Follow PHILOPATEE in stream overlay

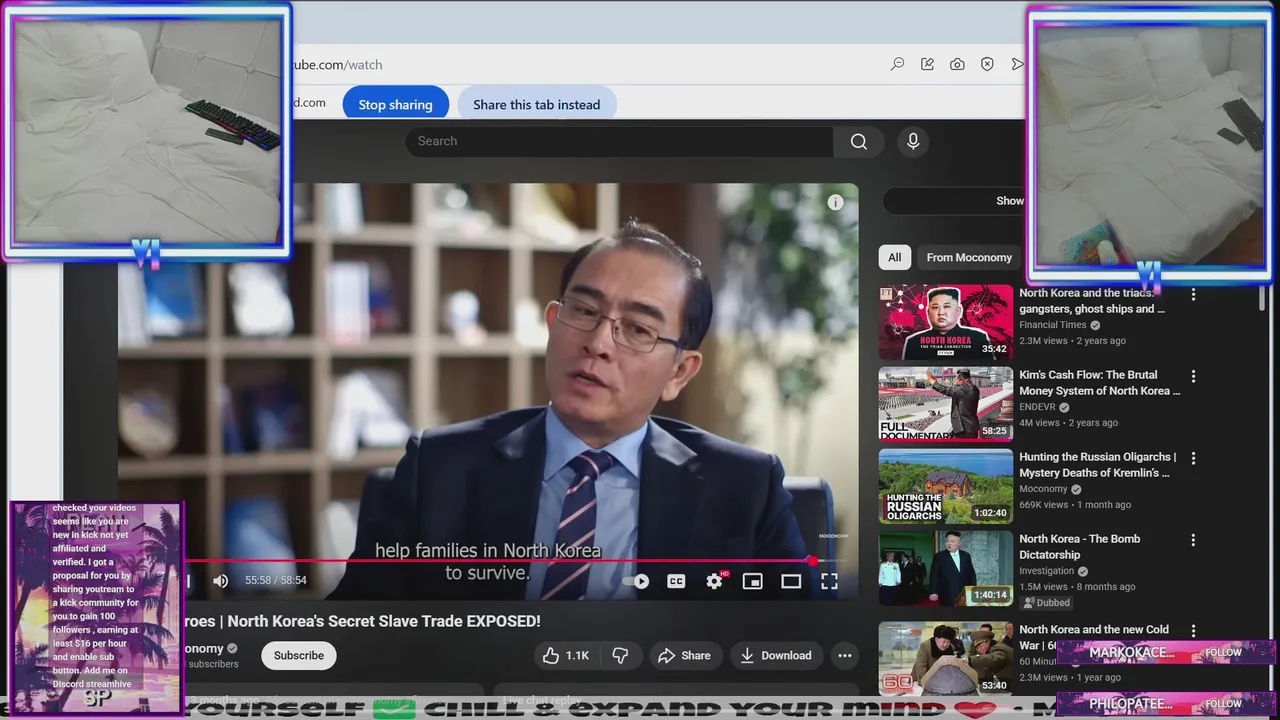1223,704
